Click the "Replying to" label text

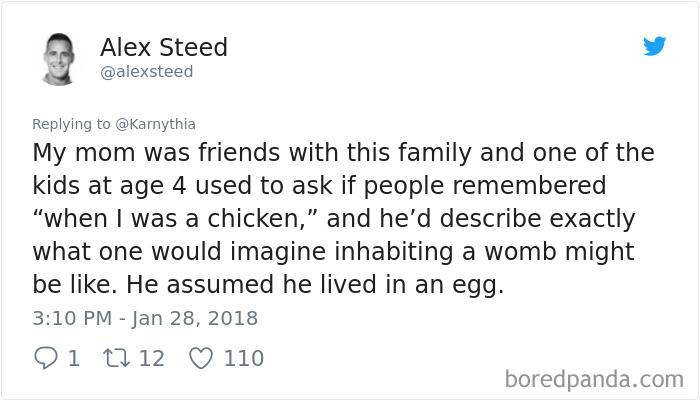point(71,124)
